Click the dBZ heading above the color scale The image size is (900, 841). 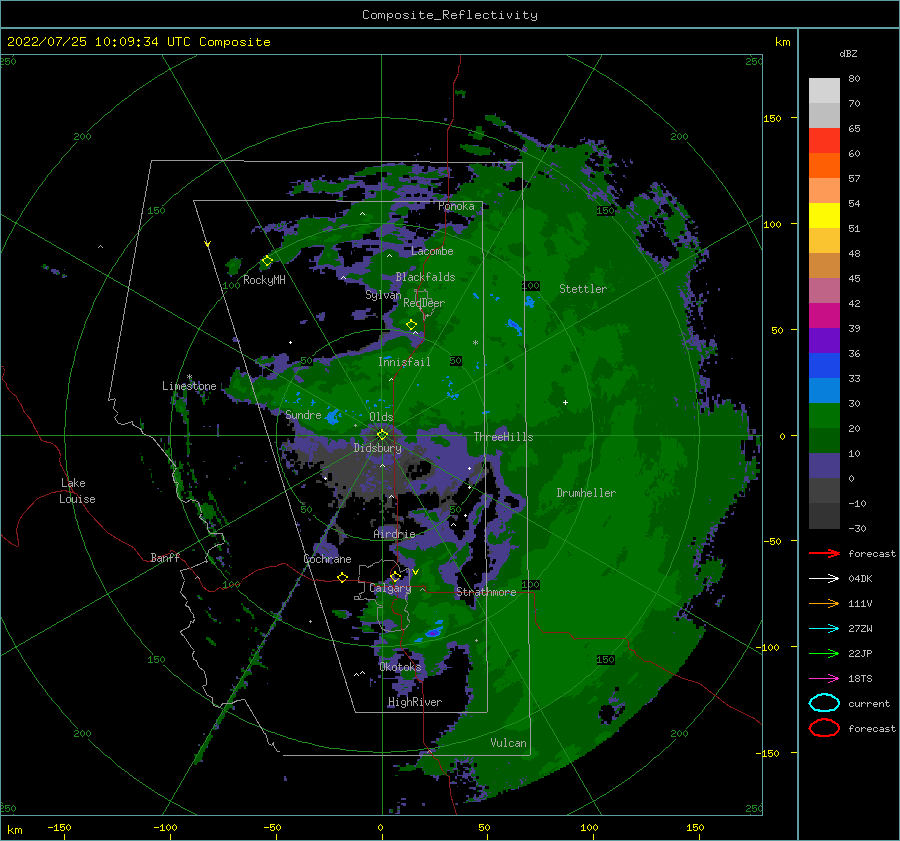click(x=848, y=53)
